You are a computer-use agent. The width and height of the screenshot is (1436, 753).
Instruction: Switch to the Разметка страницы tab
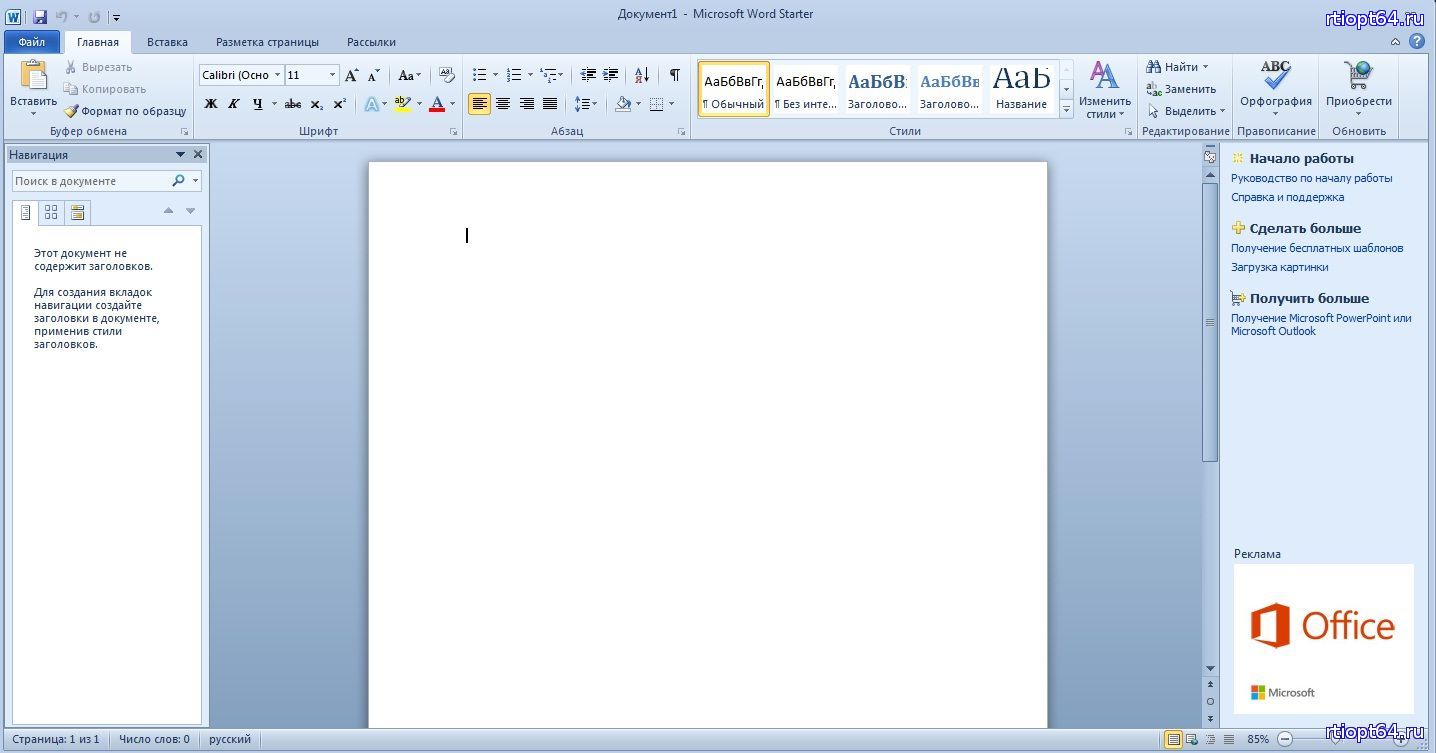pos(267,42)
